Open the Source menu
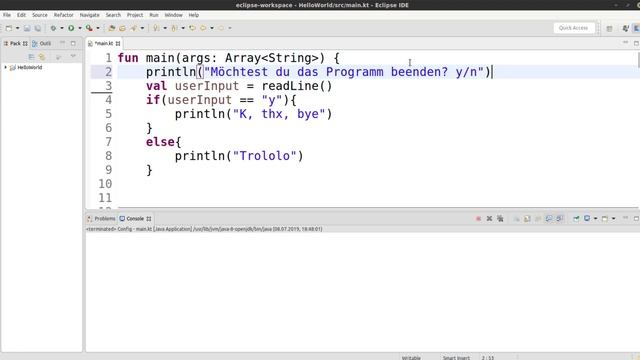The width and height of the screenshot is (640, 360). [x=40, y=15]
